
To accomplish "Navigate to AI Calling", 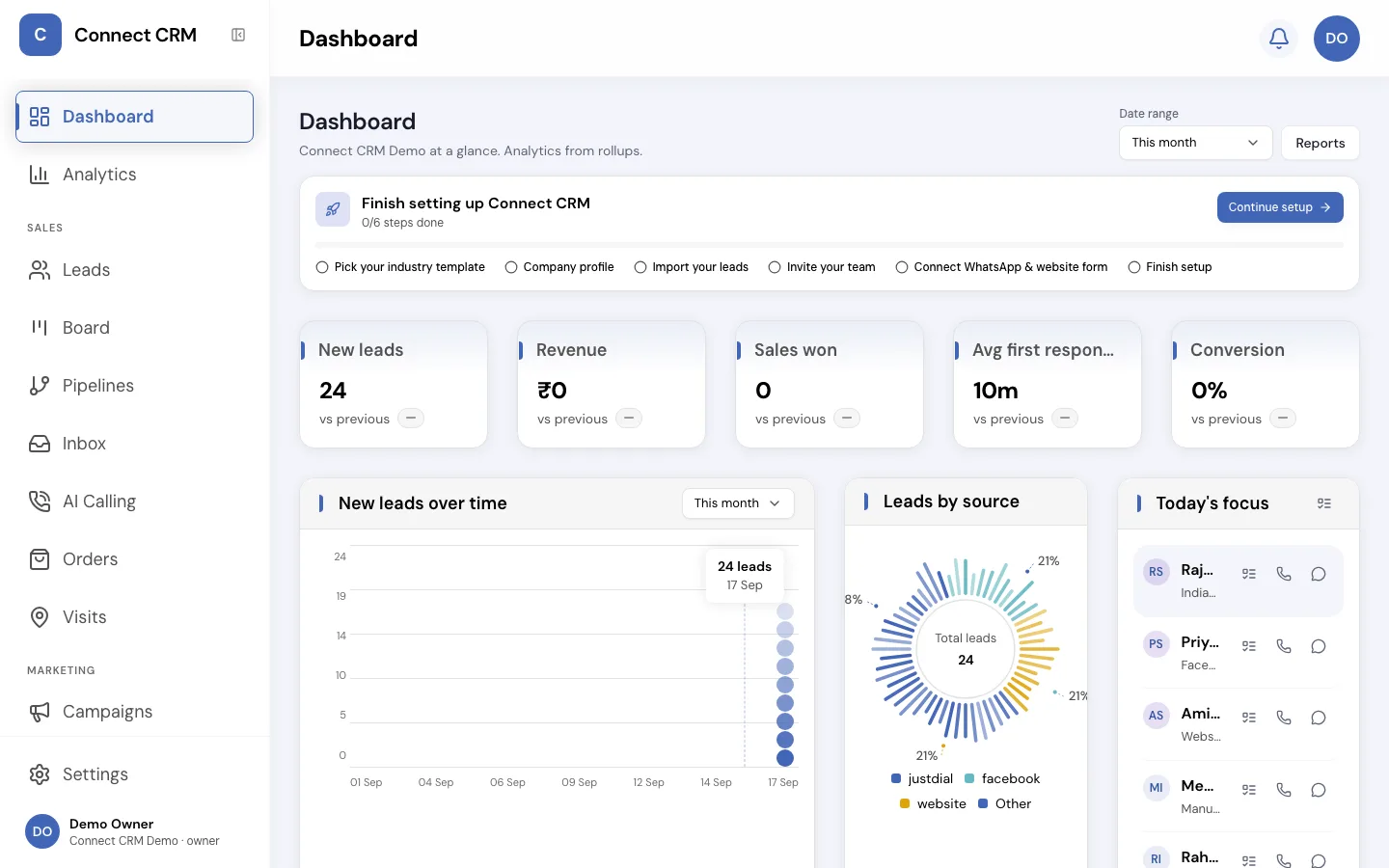I will pos(135,502).
